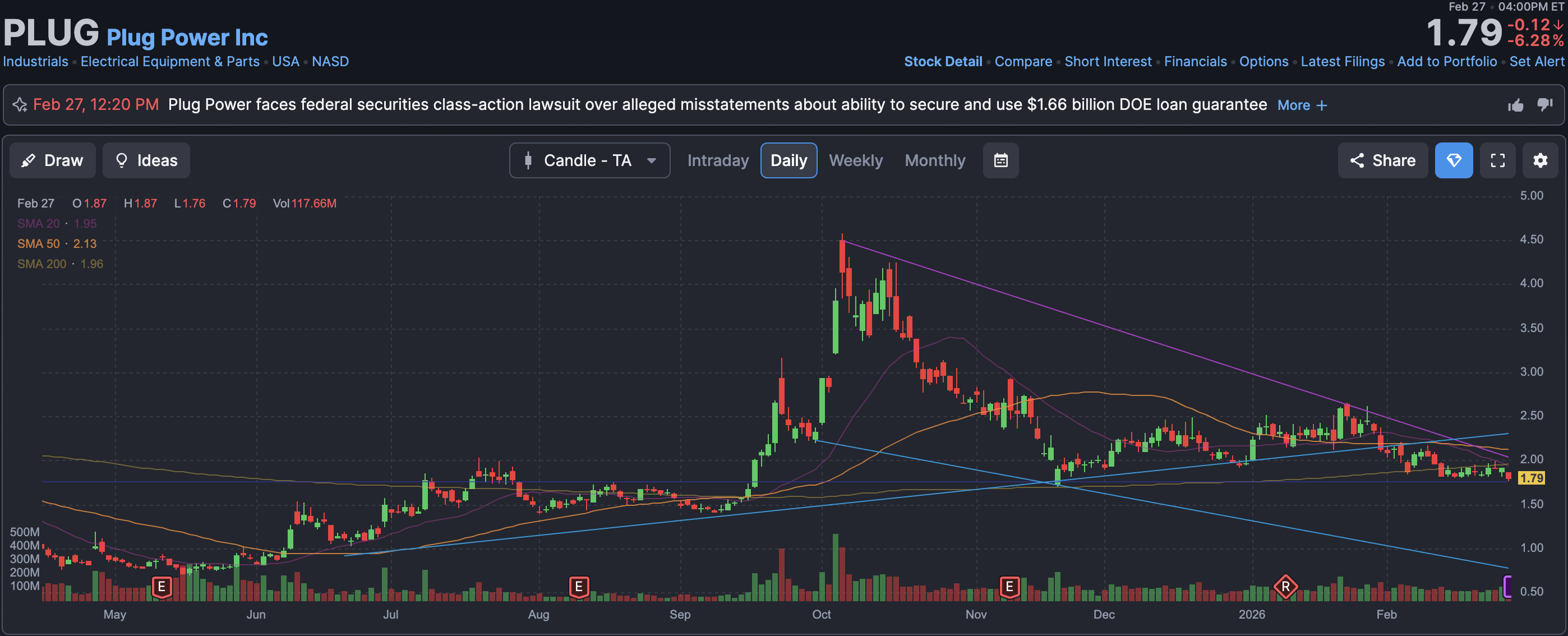Enter fullscreen chart mode
This screenshot has height=636, width=1568.
click(1497, 160)
